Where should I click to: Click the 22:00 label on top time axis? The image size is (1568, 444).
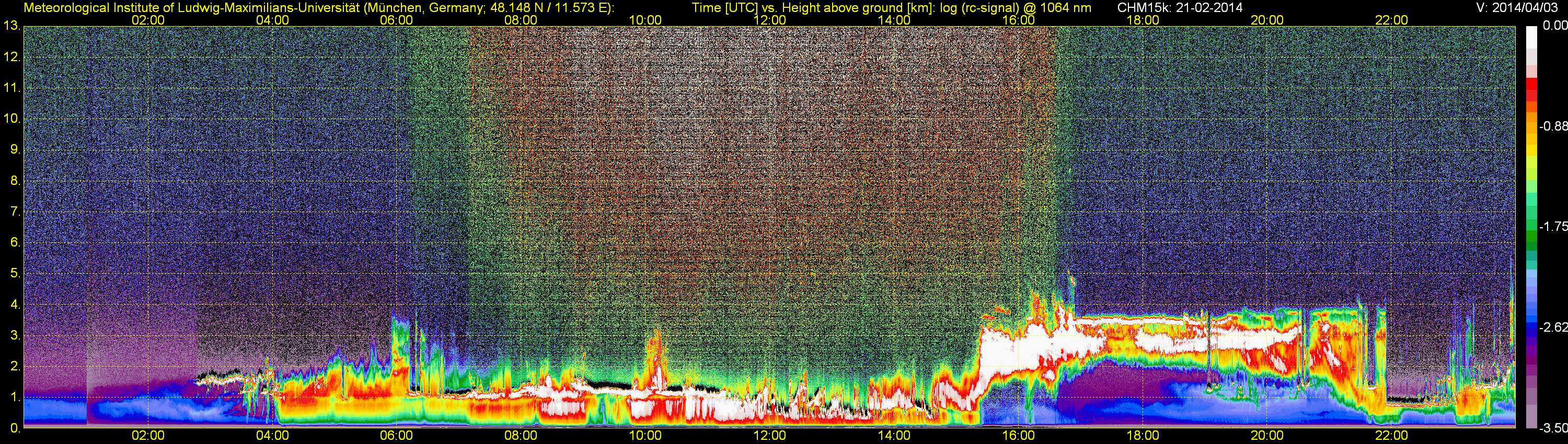1391,20
